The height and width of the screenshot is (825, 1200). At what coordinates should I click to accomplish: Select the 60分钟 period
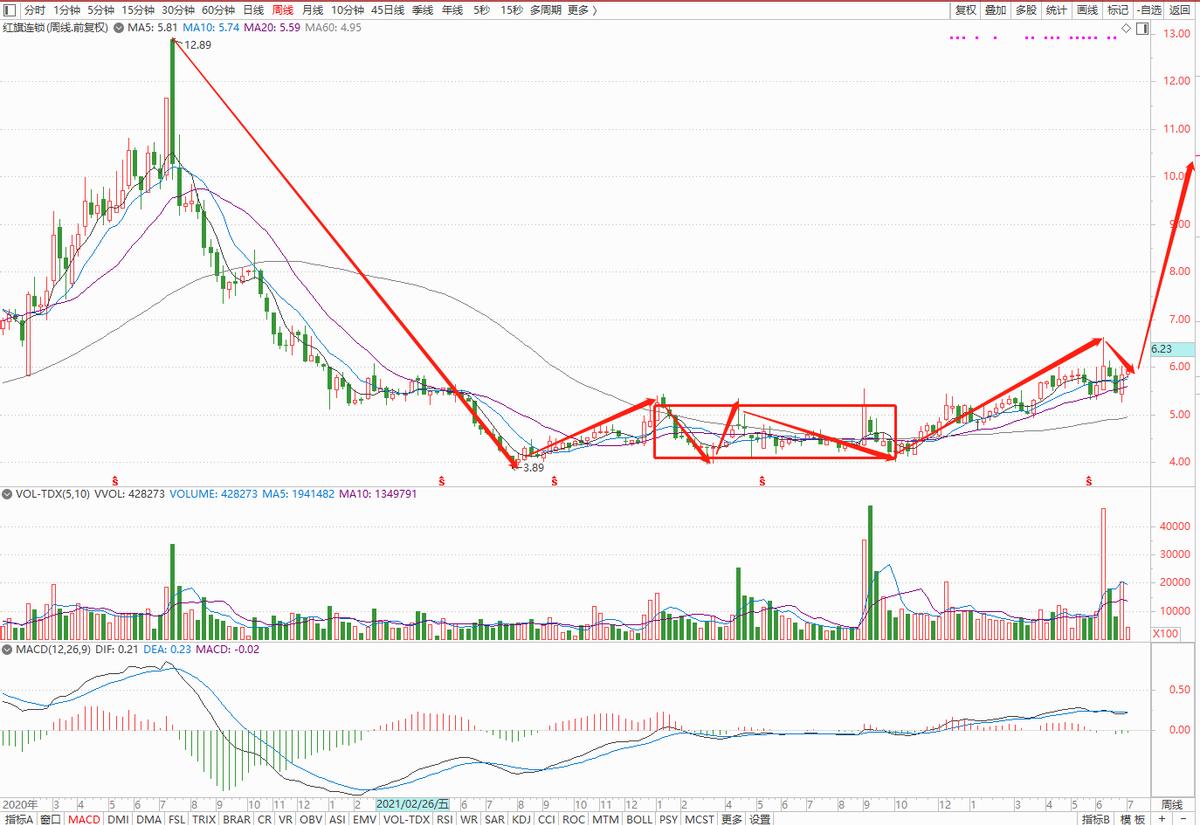(x=218, y=10)
